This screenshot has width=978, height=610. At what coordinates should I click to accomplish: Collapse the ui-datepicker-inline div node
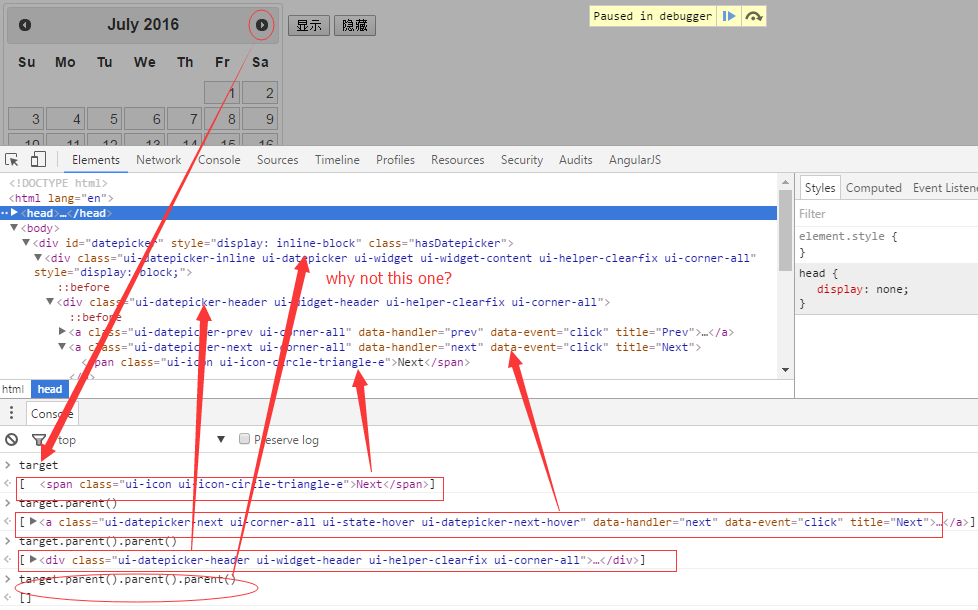38,258
